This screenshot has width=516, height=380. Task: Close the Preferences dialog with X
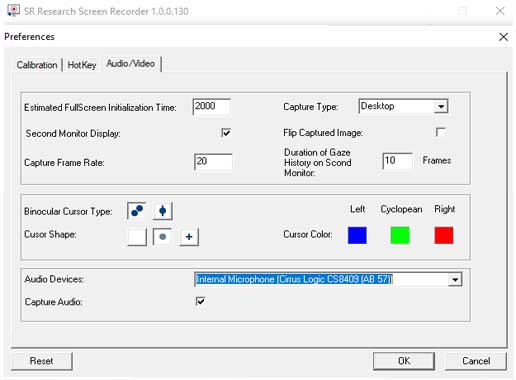[x=503, y=37]
